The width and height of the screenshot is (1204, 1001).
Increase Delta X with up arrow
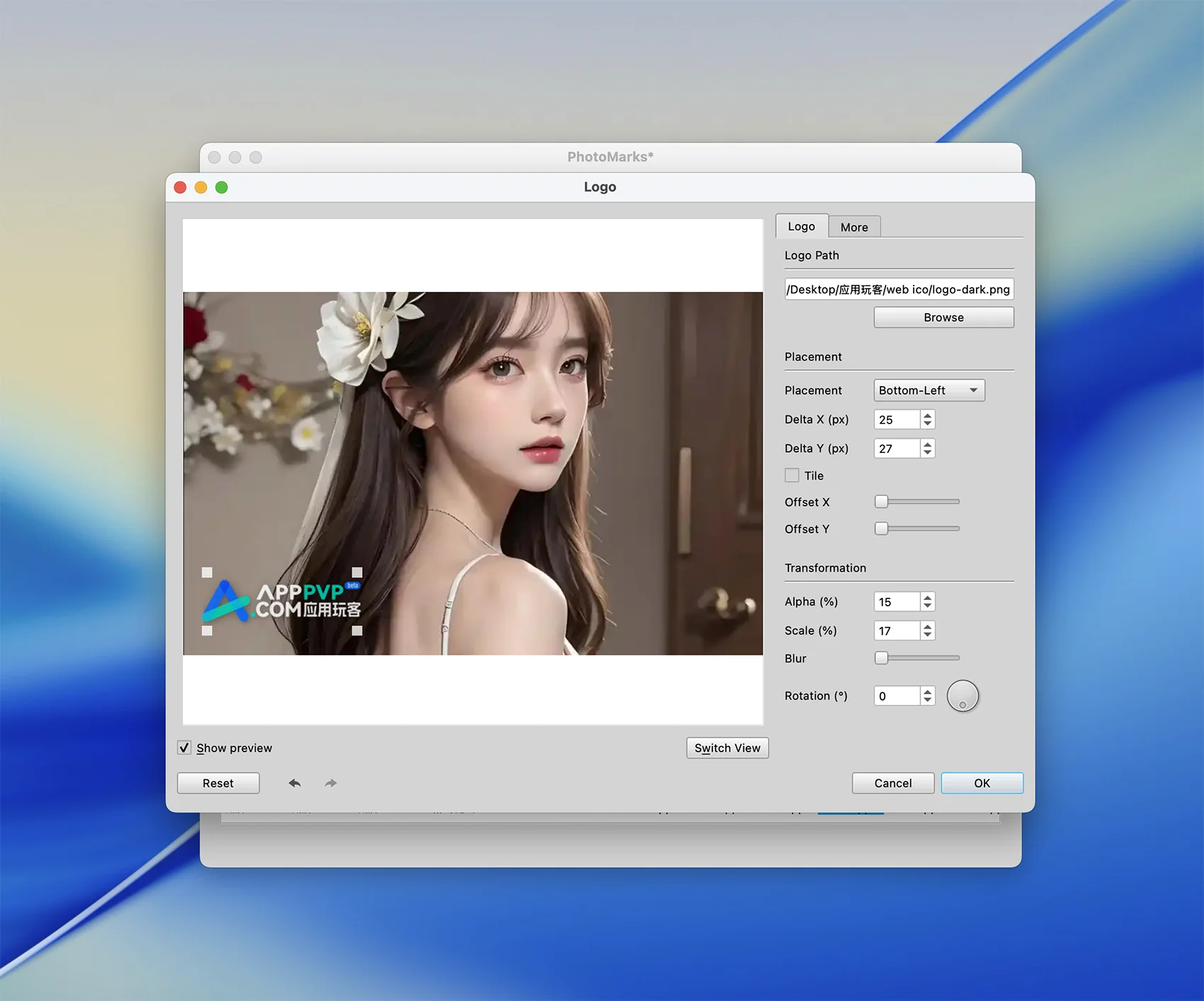(927, 415)
